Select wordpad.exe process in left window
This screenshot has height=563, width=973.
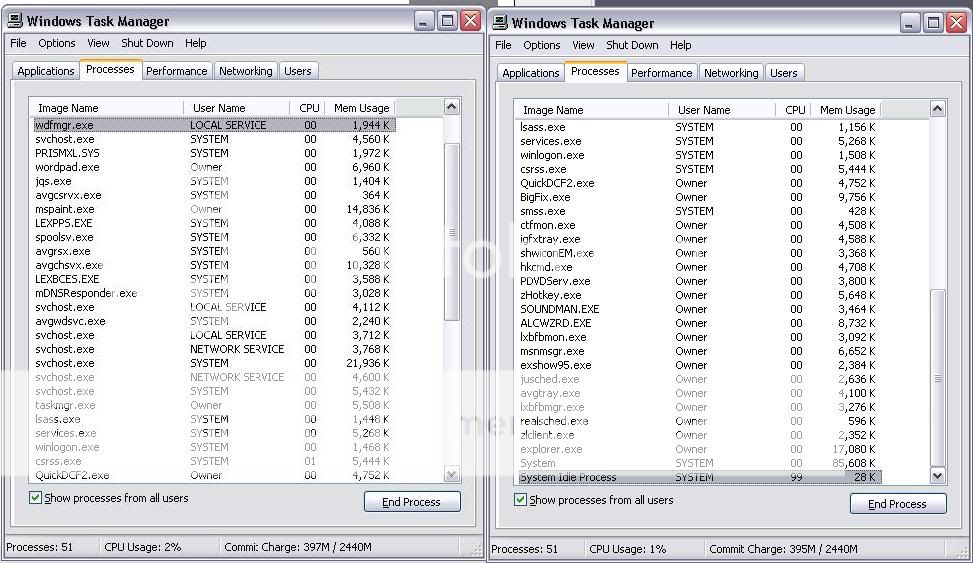(214, 167)
